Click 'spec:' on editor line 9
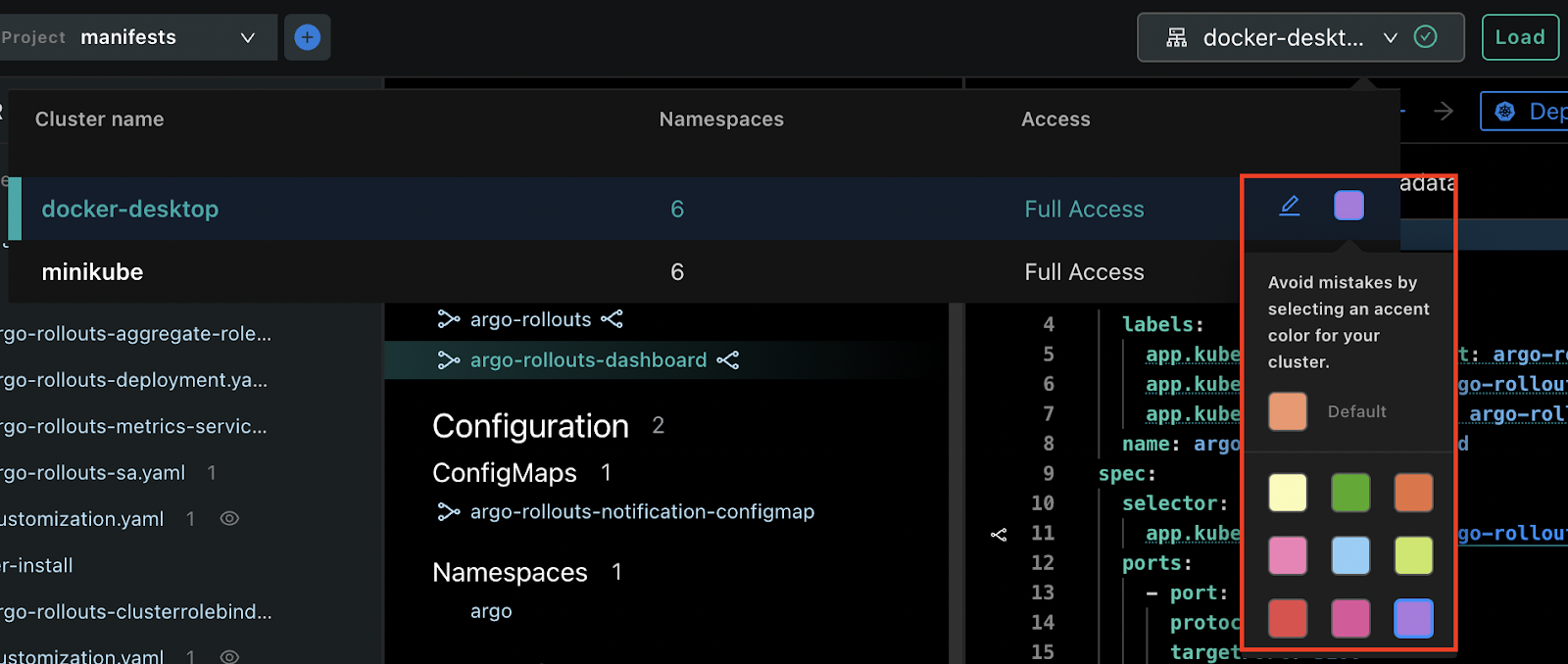 [x=1127, y=474]
